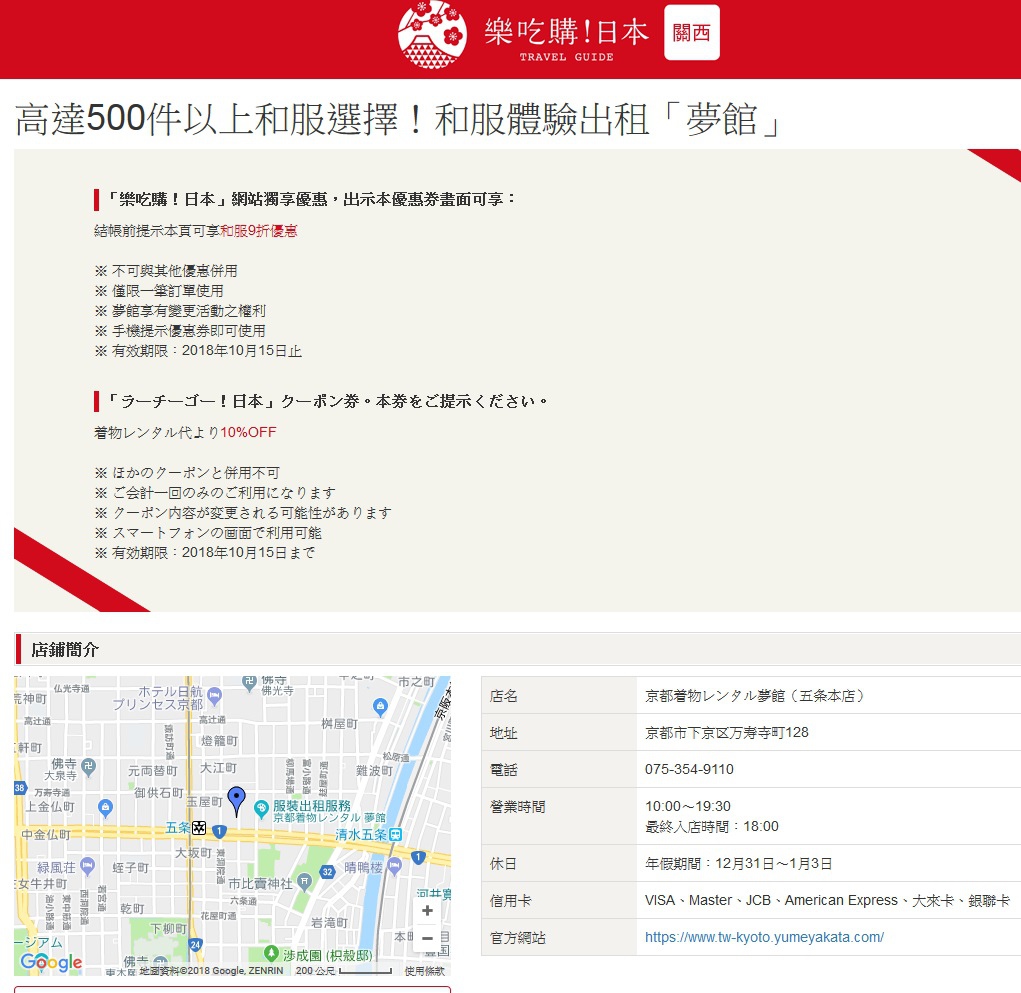Click the 佛光寺 temple marker
Screen dimensions: 1021x993
(249, 682)
